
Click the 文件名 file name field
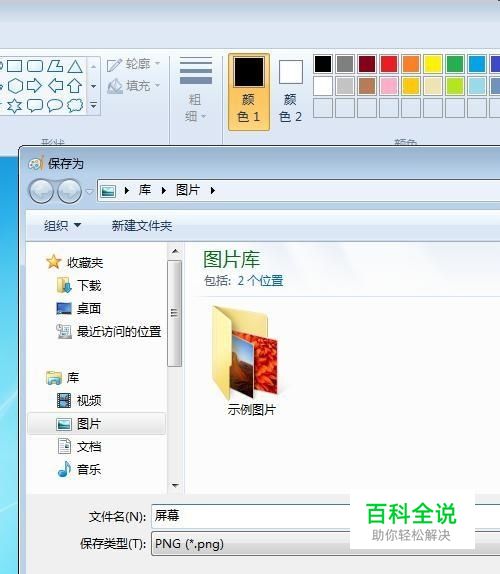[x=326, y=516]
